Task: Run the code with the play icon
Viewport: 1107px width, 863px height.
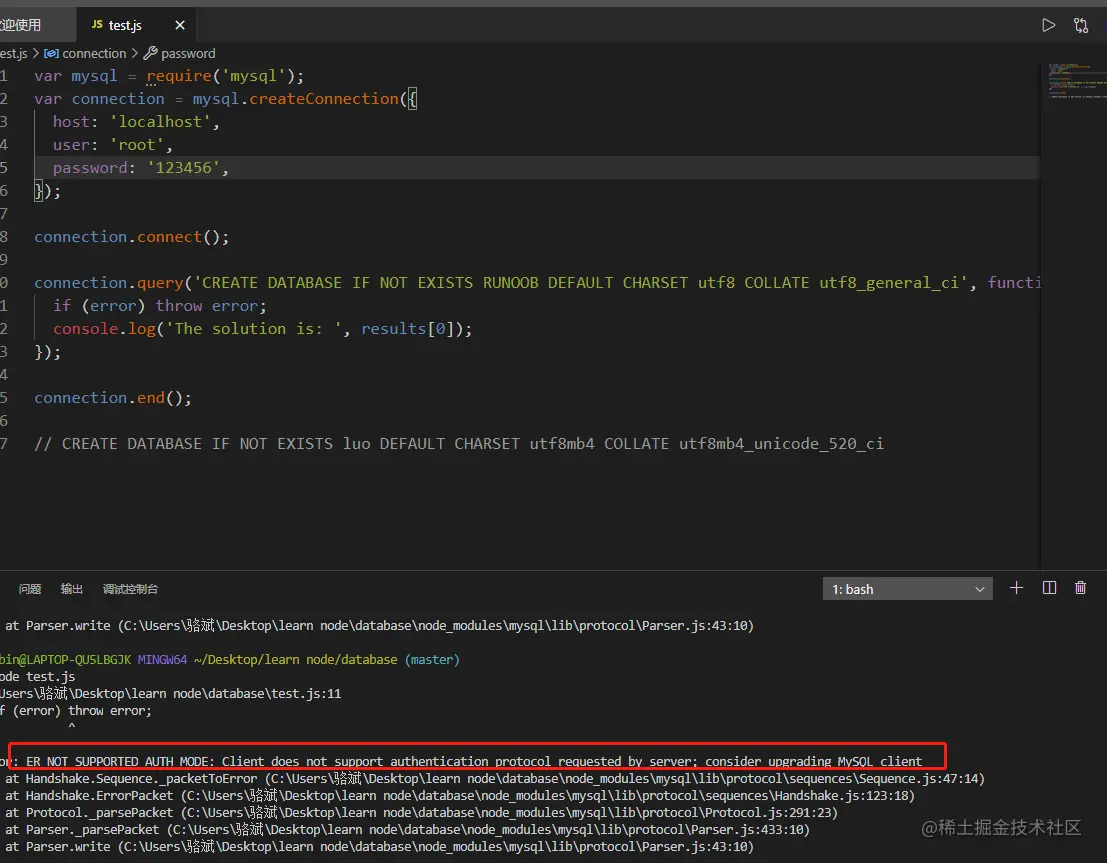Action: coord(1048,25)
